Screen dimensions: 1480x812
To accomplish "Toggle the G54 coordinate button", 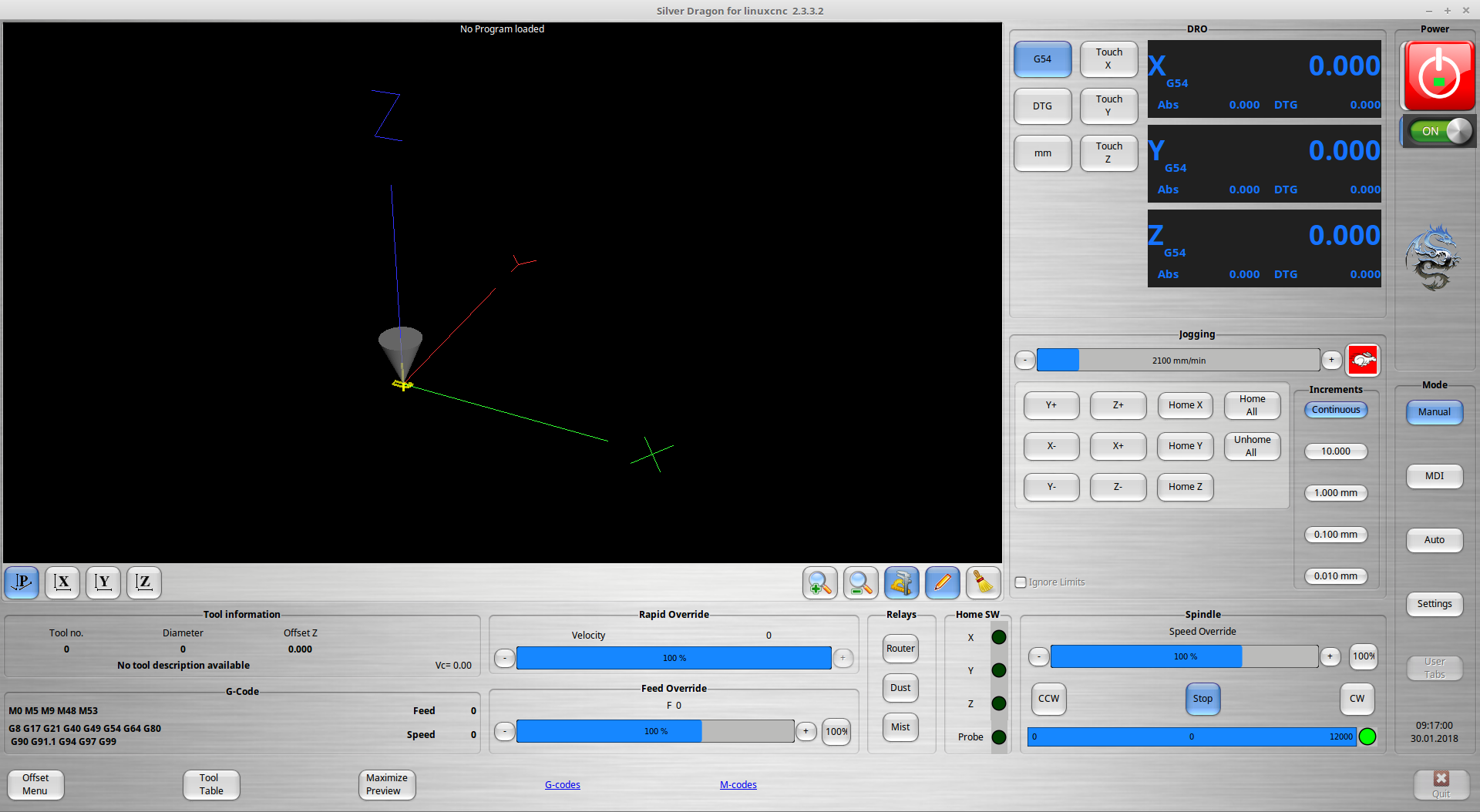I will click(1042, 59).
